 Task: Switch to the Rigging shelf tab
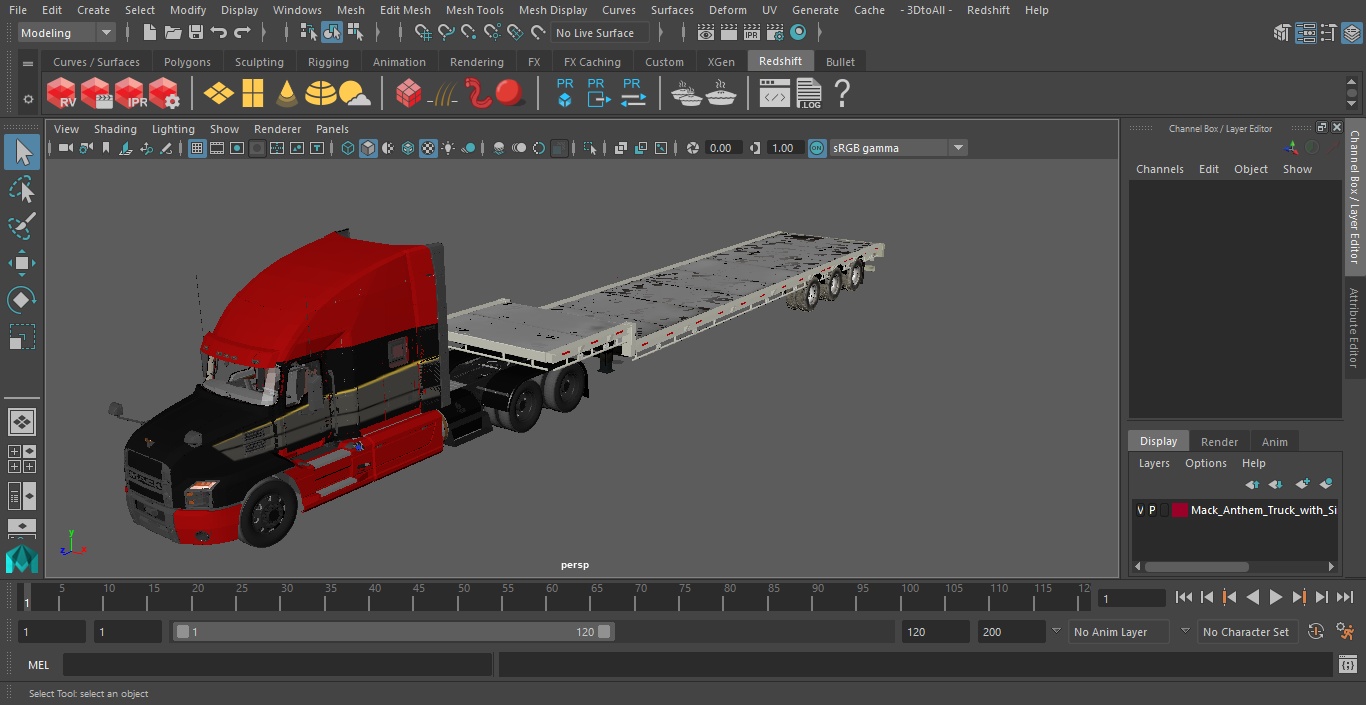tap(328, 62)
